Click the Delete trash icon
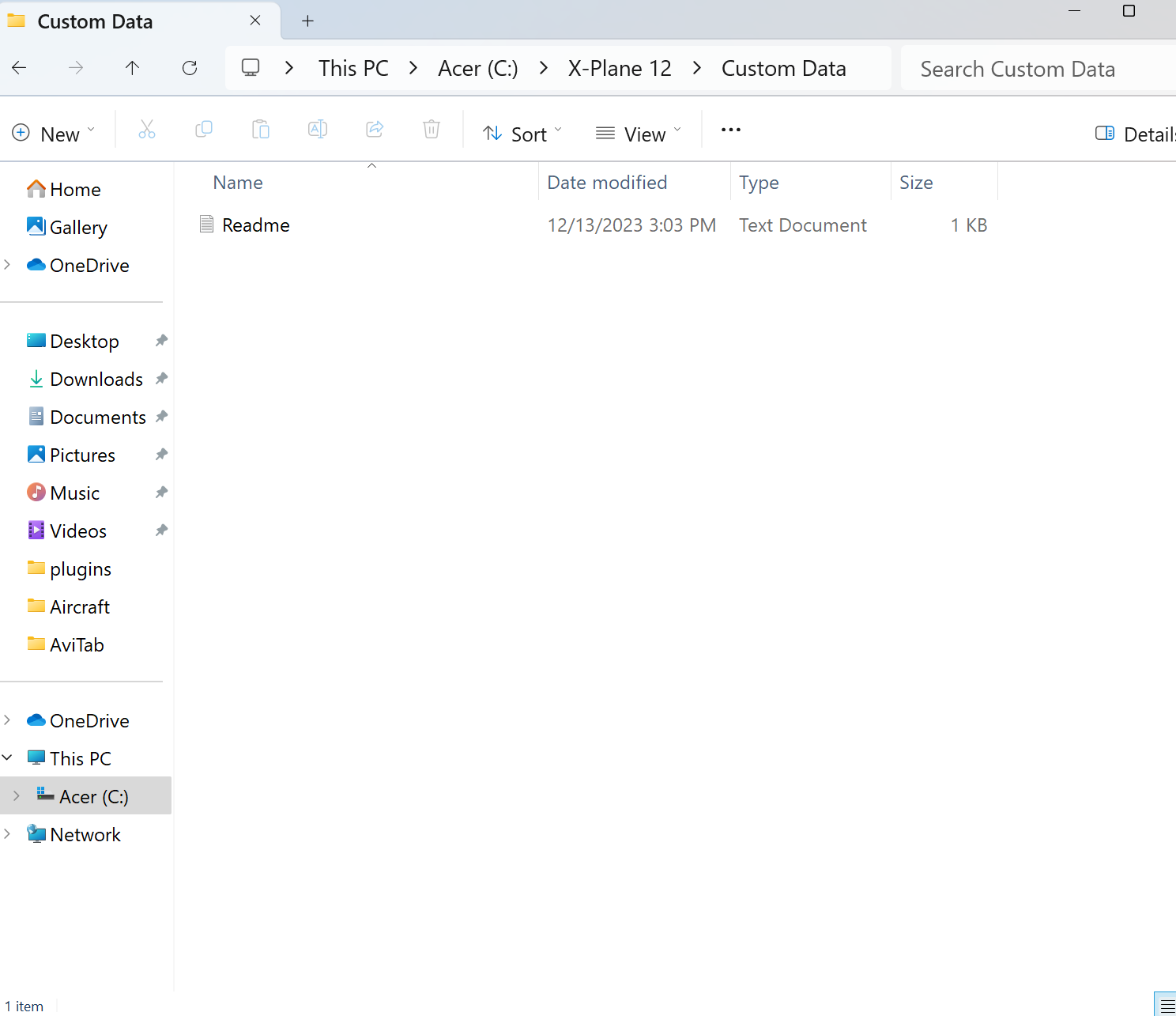The image size is (1176, 1016). pyautogui.click(x=432, y=130)
